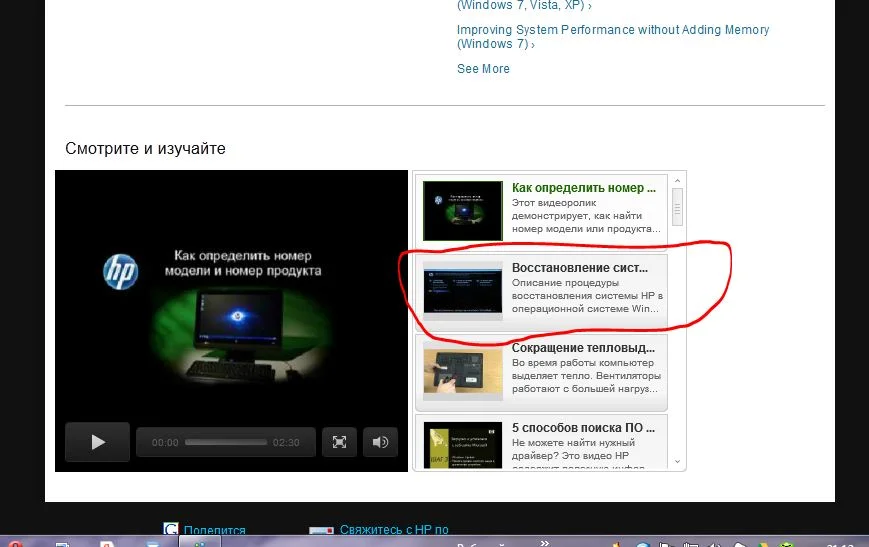
Task: Mute the video with the speaker icon
Action: pos(380,442)
